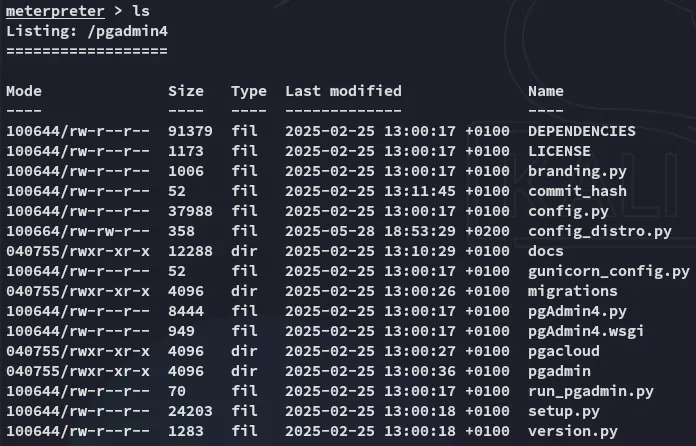Select config.py in the listing
Image resolution: width=696 pixels, height=446 pixels.
pos(564,211)
